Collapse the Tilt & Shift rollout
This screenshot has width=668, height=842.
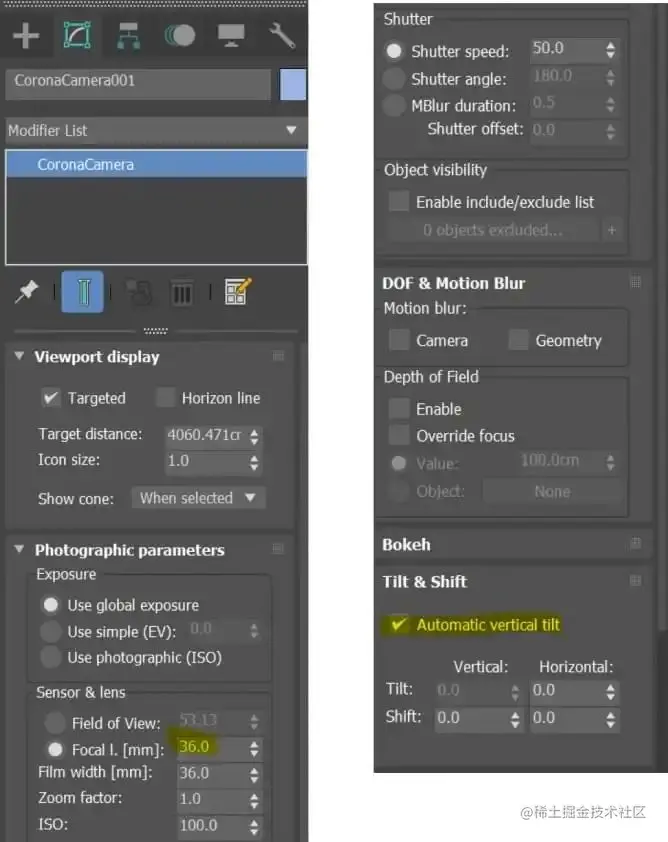(x=424, y=582)
